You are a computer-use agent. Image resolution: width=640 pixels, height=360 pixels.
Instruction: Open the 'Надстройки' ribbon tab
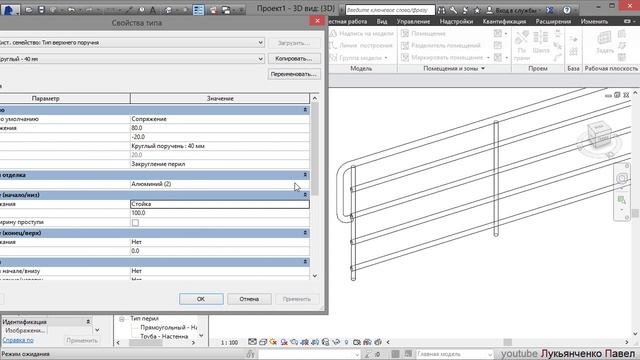pos(456,21)
